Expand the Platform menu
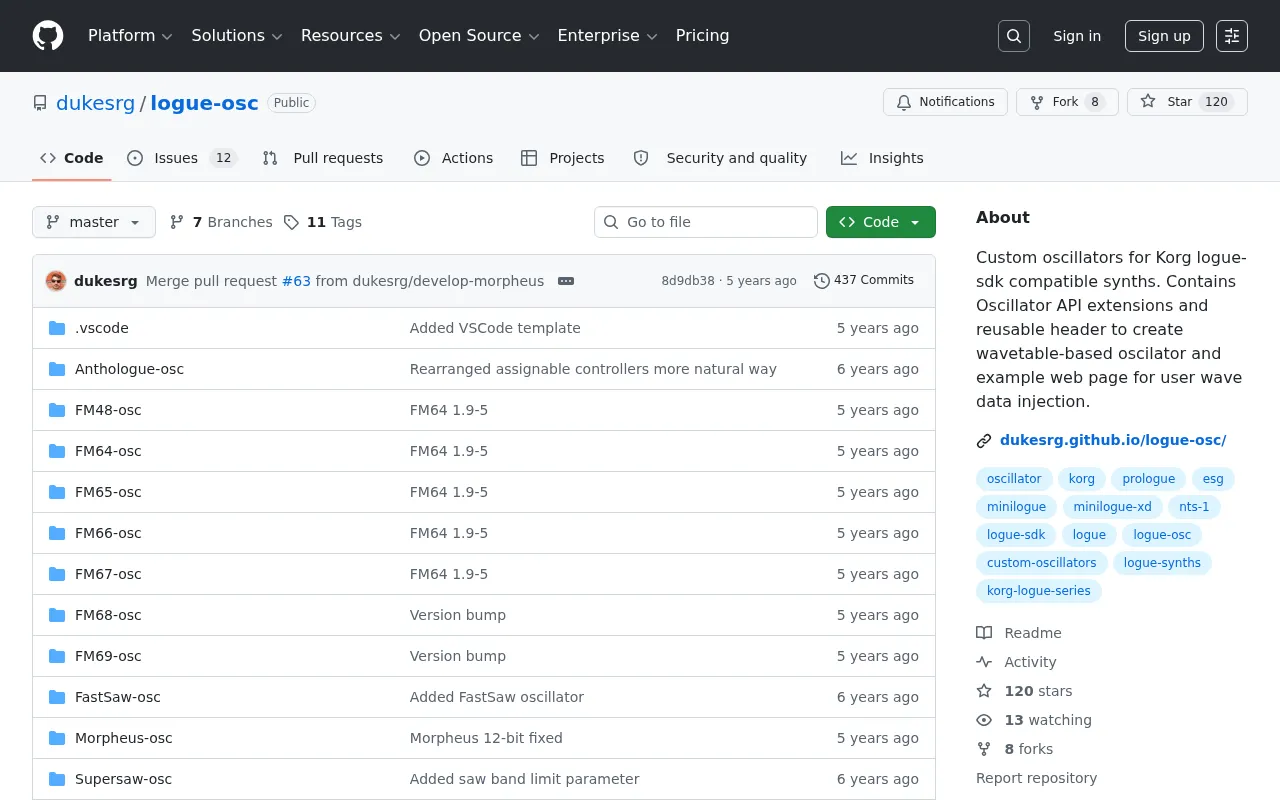 [x=130, y=36]
